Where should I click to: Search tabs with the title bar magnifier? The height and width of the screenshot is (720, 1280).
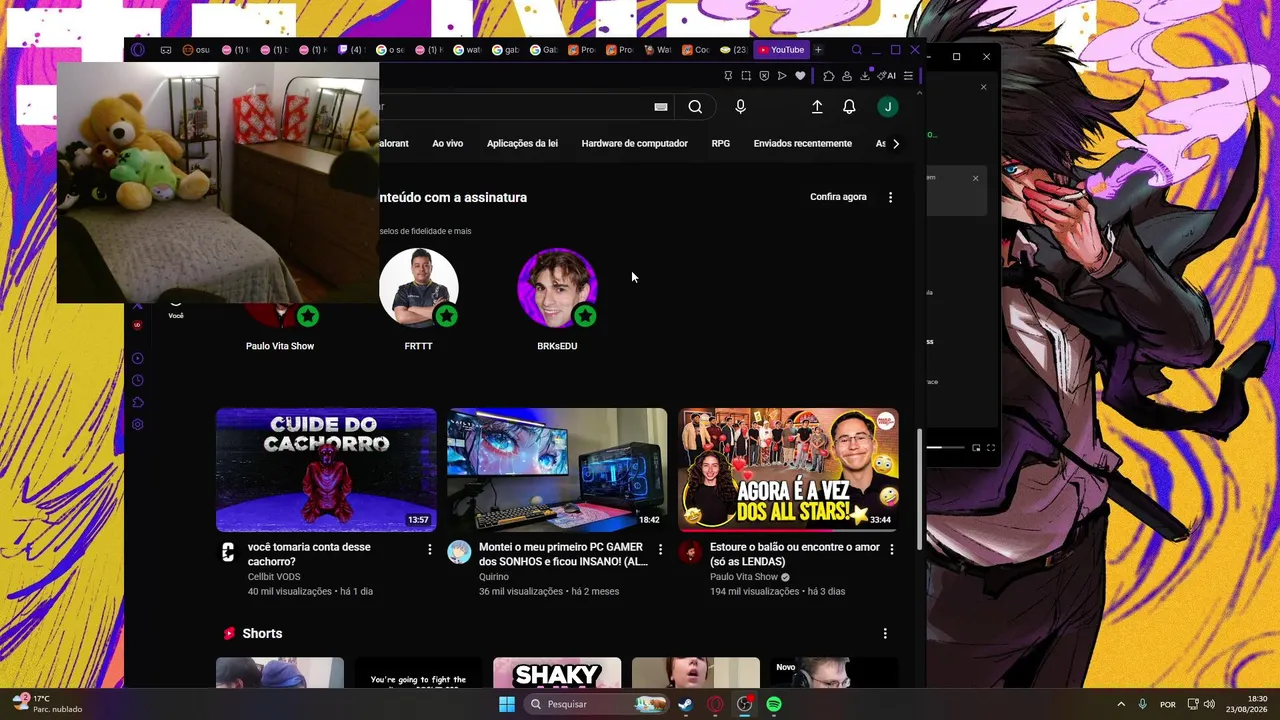click(x=857, y=50)
